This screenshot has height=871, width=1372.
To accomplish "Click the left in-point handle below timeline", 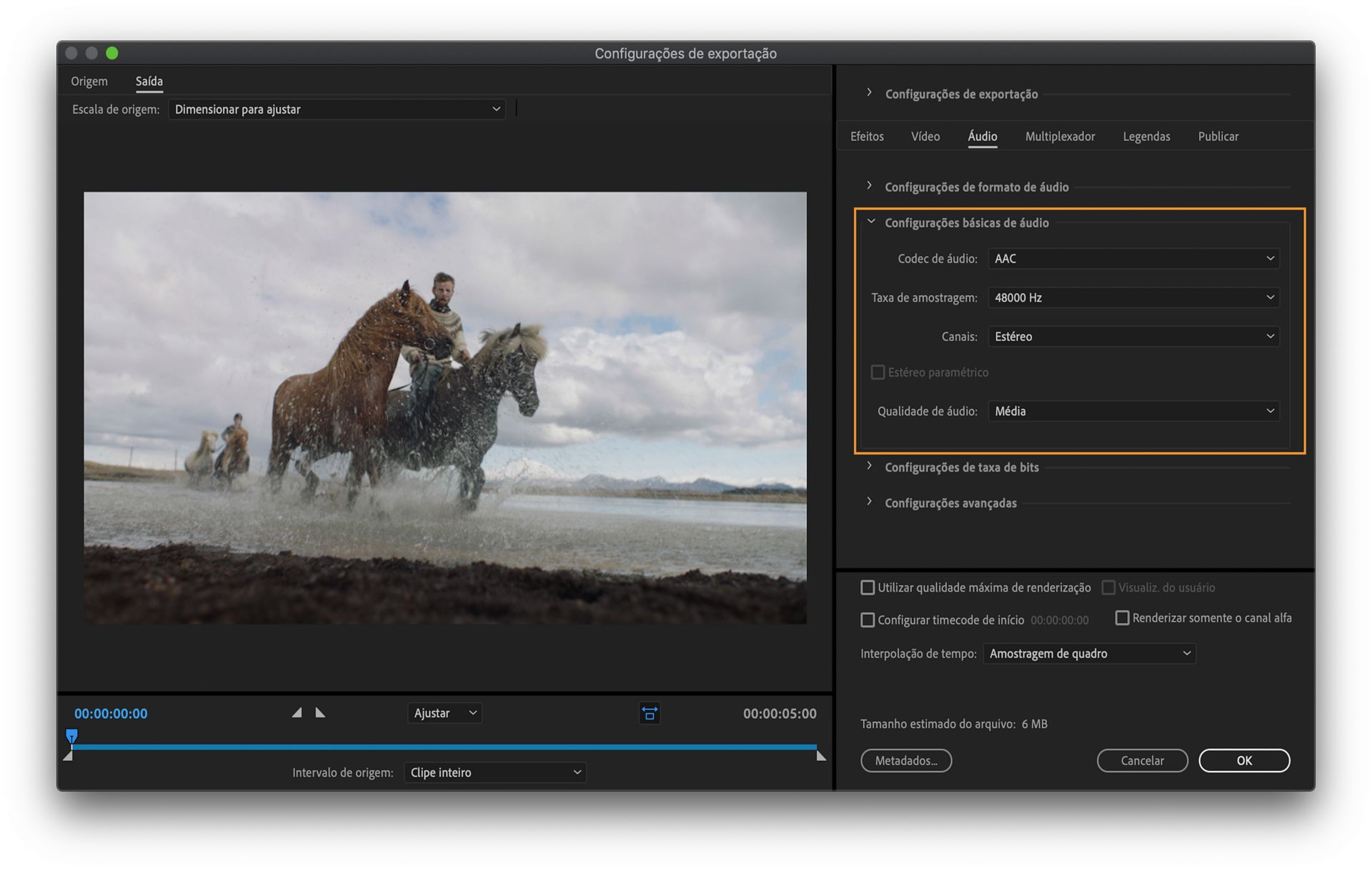I will (68, 756).
